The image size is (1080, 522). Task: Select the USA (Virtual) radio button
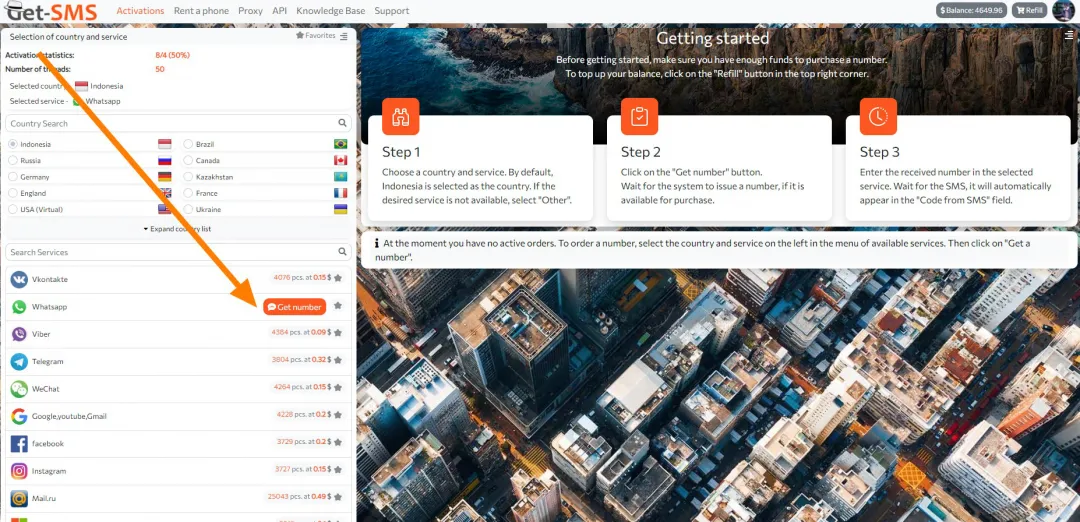(13, 209)
